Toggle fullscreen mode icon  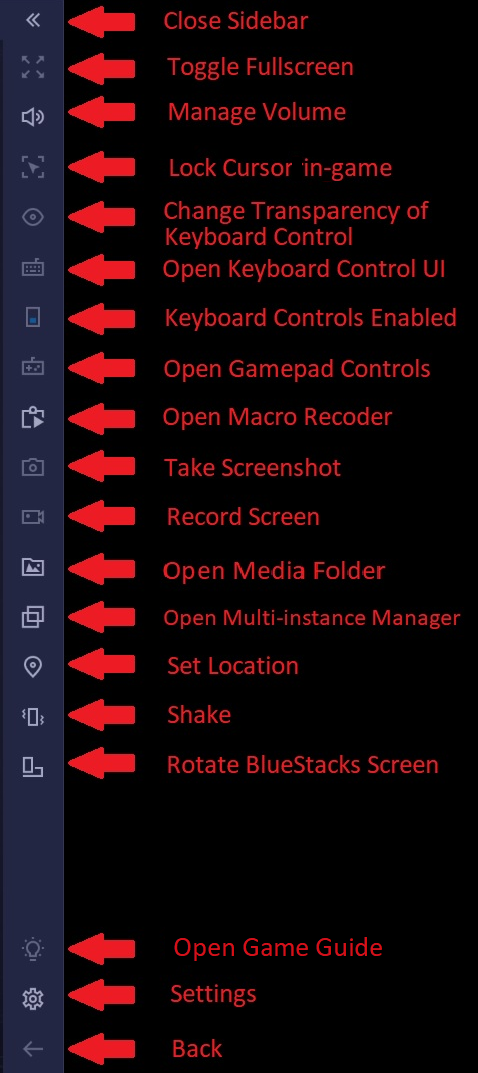coord(33,67)
